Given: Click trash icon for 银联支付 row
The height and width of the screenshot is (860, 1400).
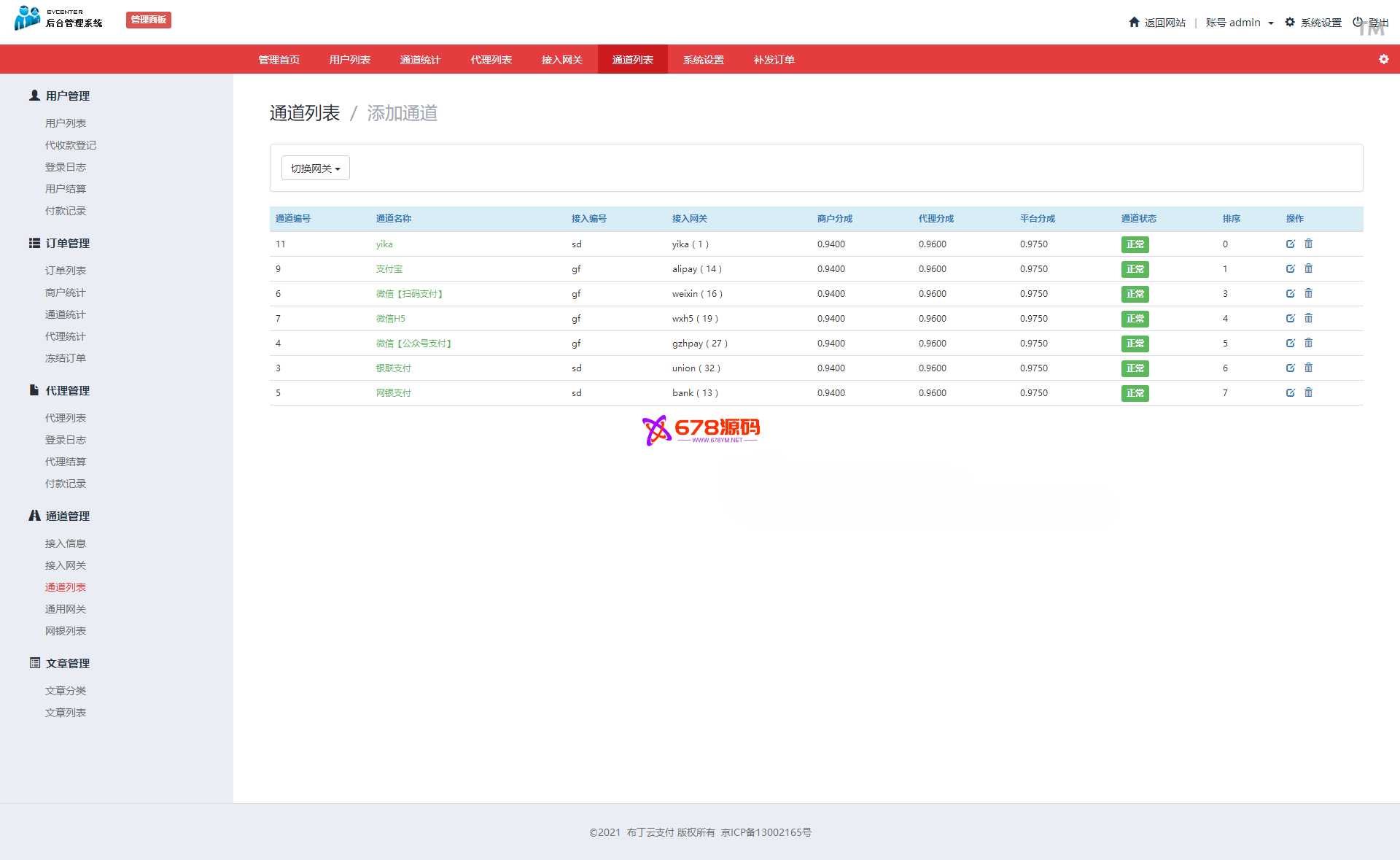Looking at the screenshot, I should point(1308,368).
